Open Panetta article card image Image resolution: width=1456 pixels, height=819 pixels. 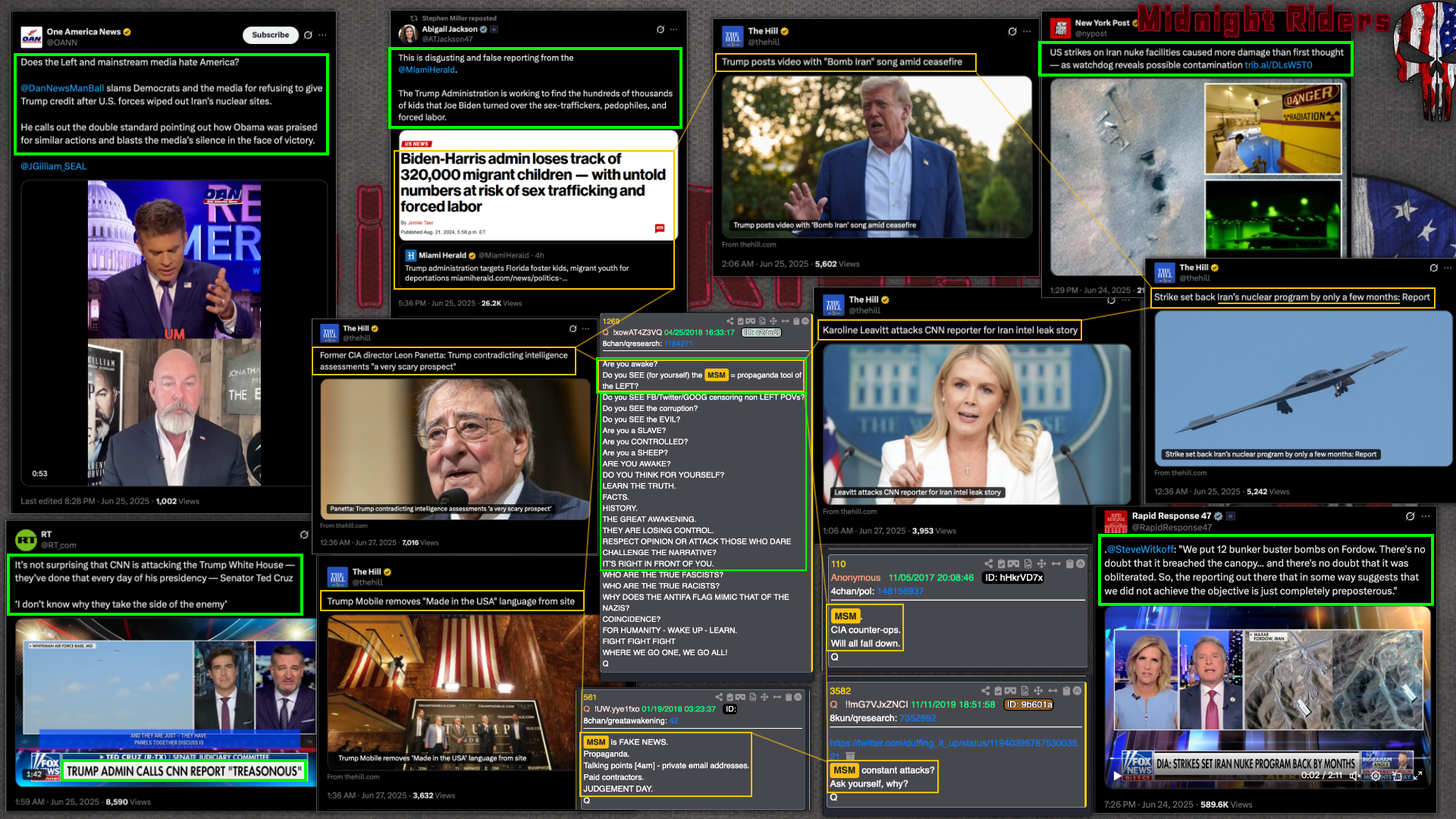point(455,449)
